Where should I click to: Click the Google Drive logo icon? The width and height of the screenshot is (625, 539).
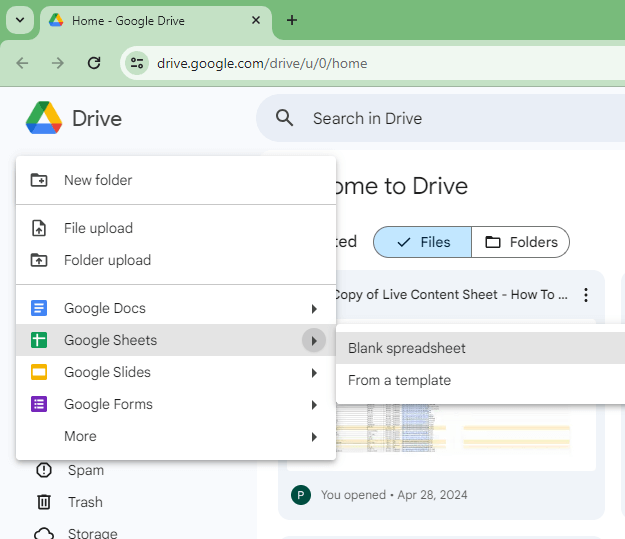[44, 118]
